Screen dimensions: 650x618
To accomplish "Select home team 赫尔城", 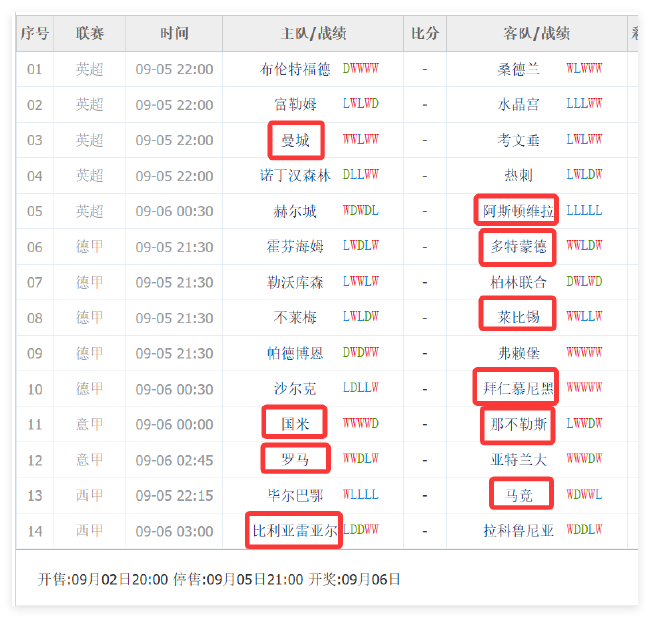I will (x=295, y=211).
